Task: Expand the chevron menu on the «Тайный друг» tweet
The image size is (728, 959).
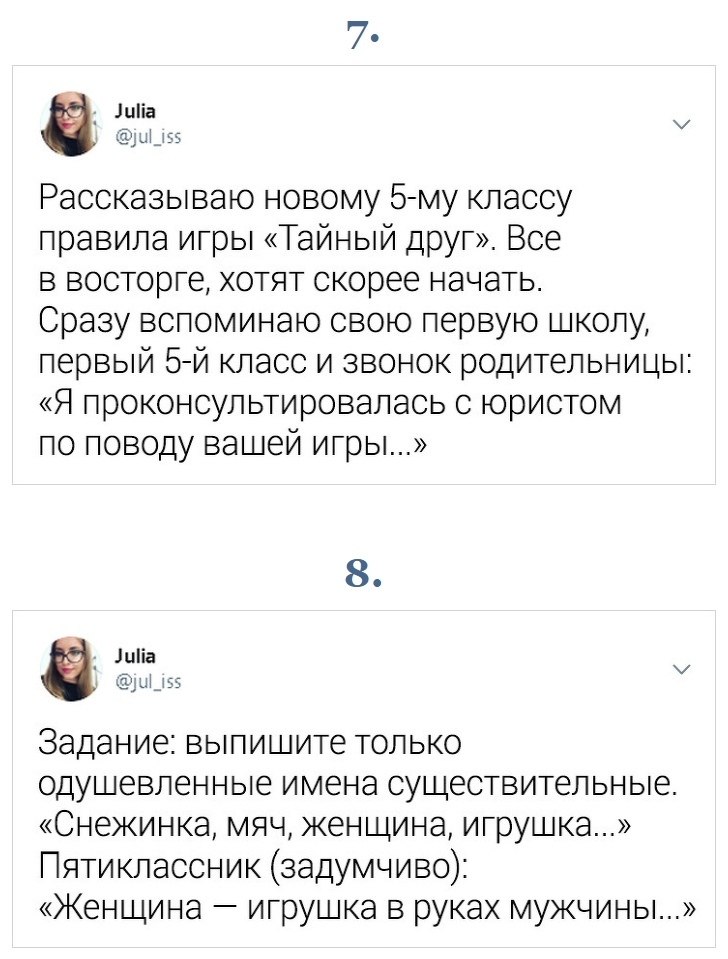Action: click(x=682, y=125)
